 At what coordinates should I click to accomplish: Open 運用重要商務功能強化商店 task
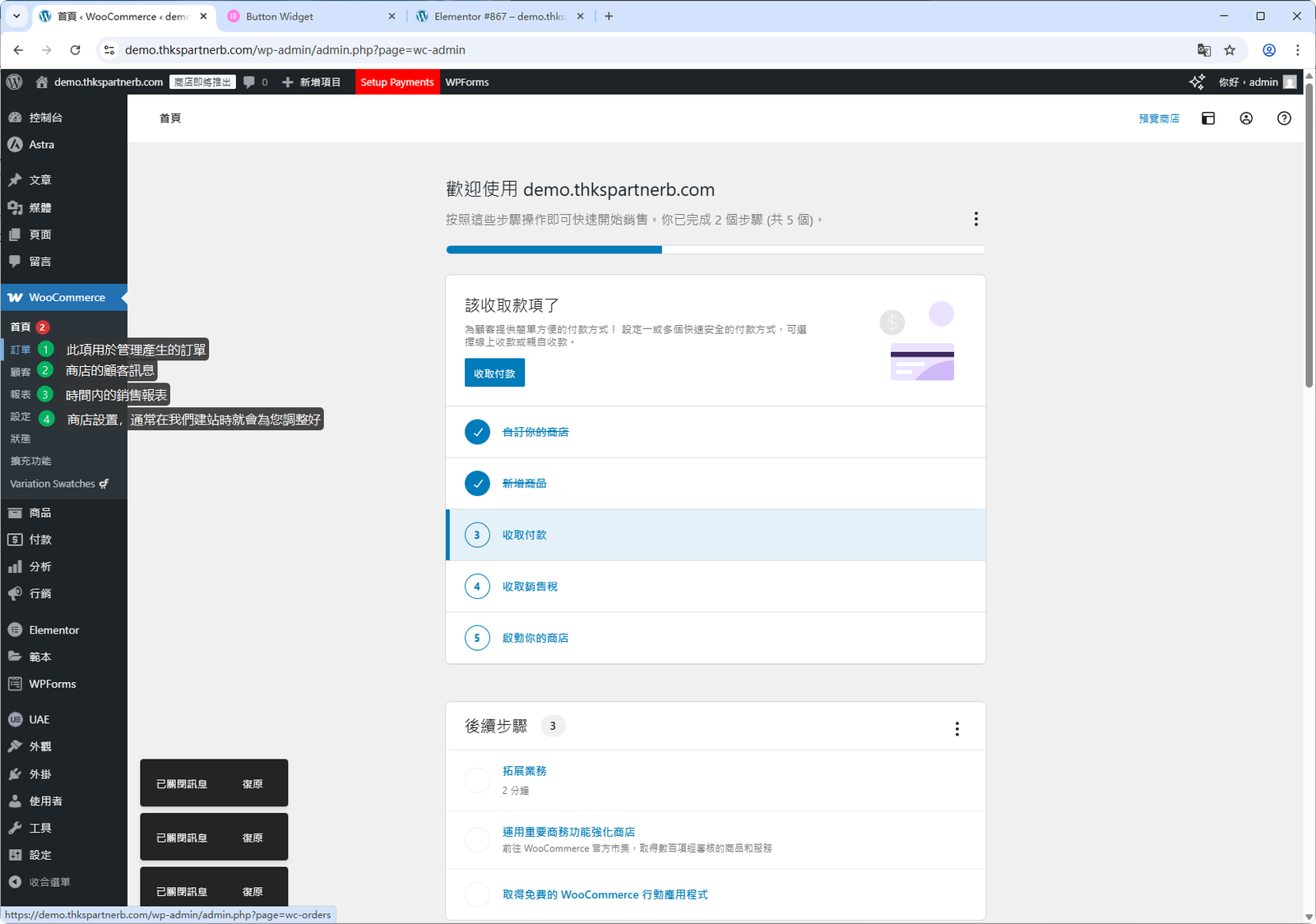pos(716,840)
